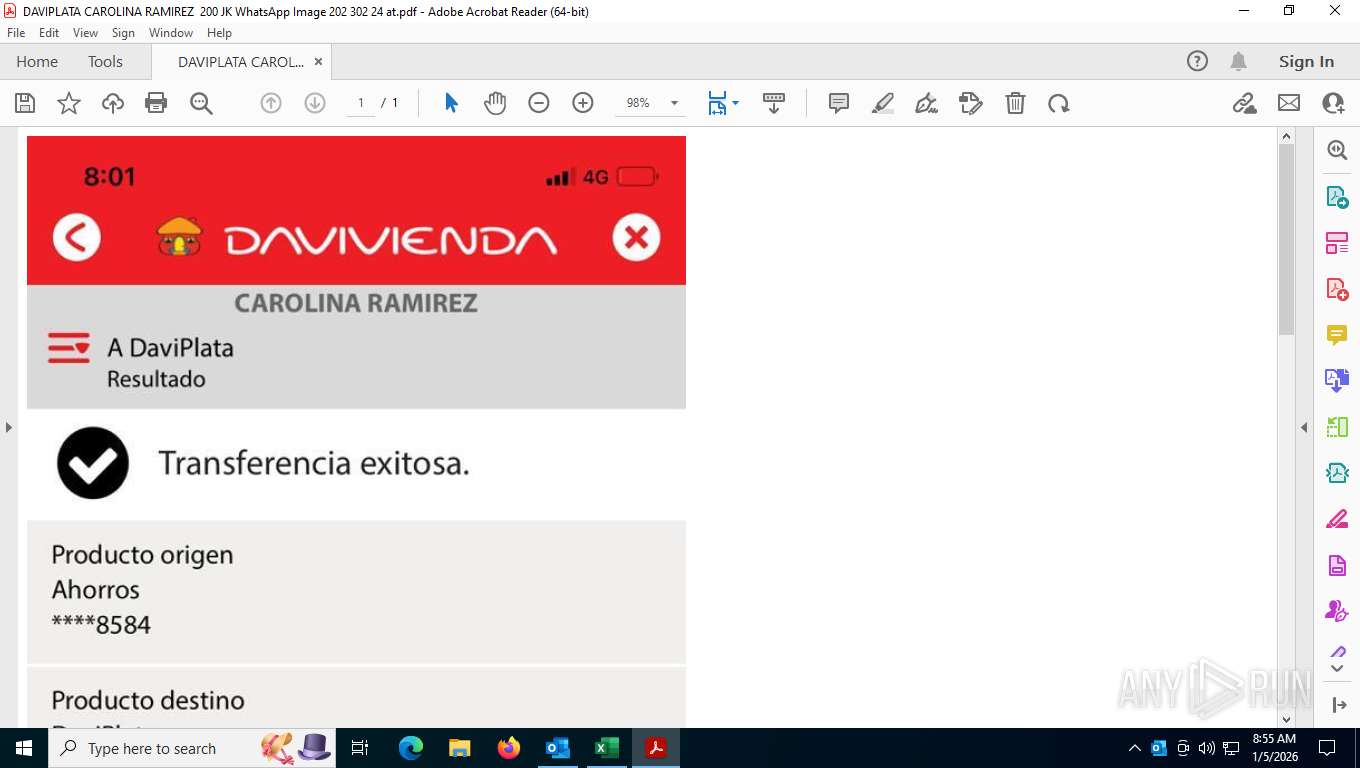This screenshot has width=1360, height=768.
Task: Select the DAVIPLATA CAROL... document tab
Action: pos(240,61)
